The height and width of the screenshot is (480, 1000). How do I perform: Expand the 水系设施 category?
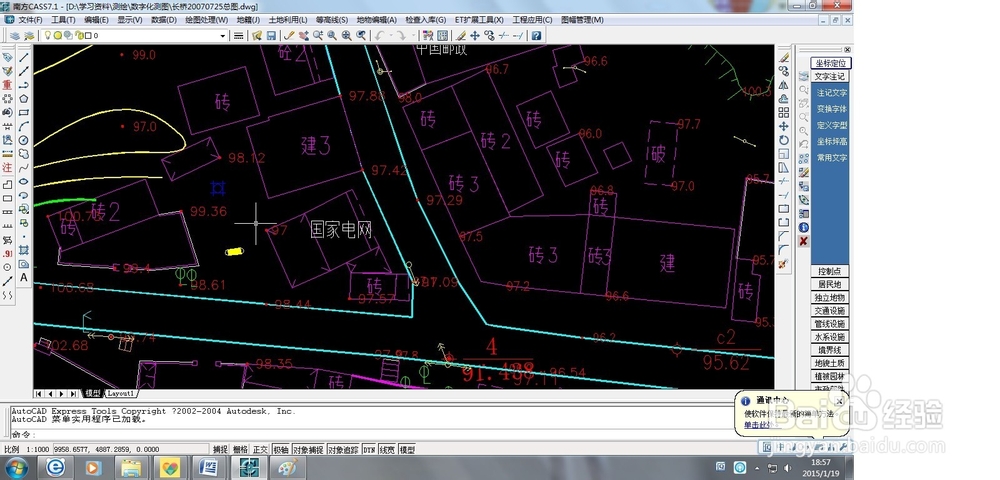[x=830, y=337]
